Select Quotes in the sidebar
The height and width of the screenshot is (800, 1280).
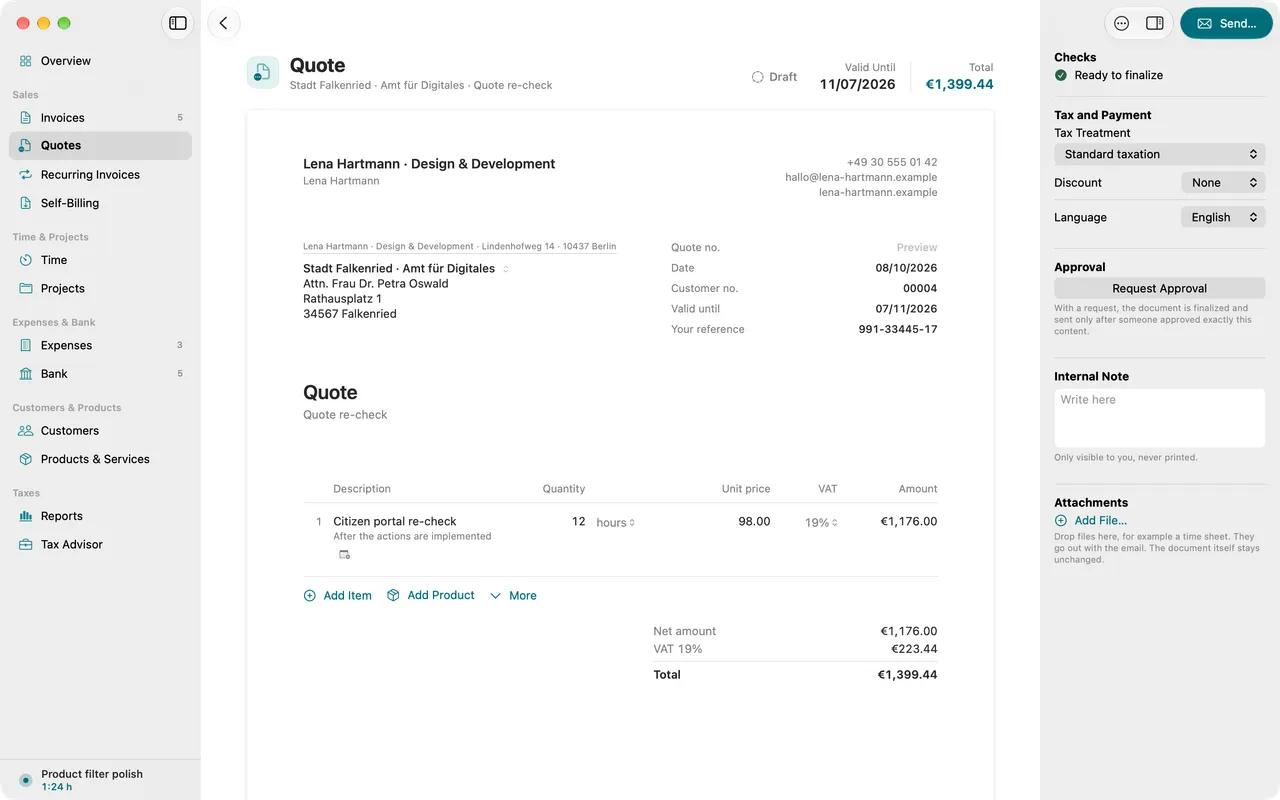coord(100,146)
